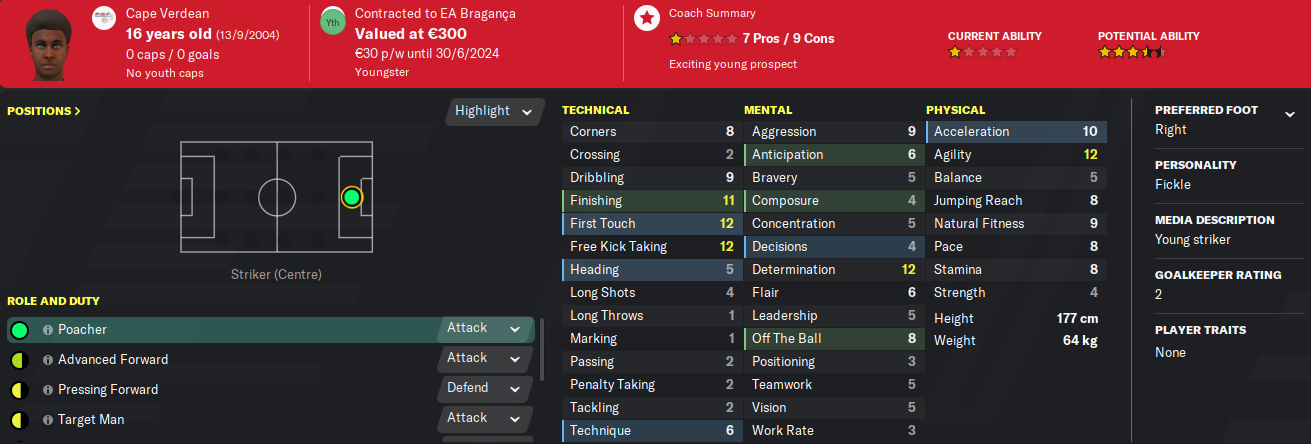Click the Technical attributes column header
Screen dimensions: 1311x444
596,110
